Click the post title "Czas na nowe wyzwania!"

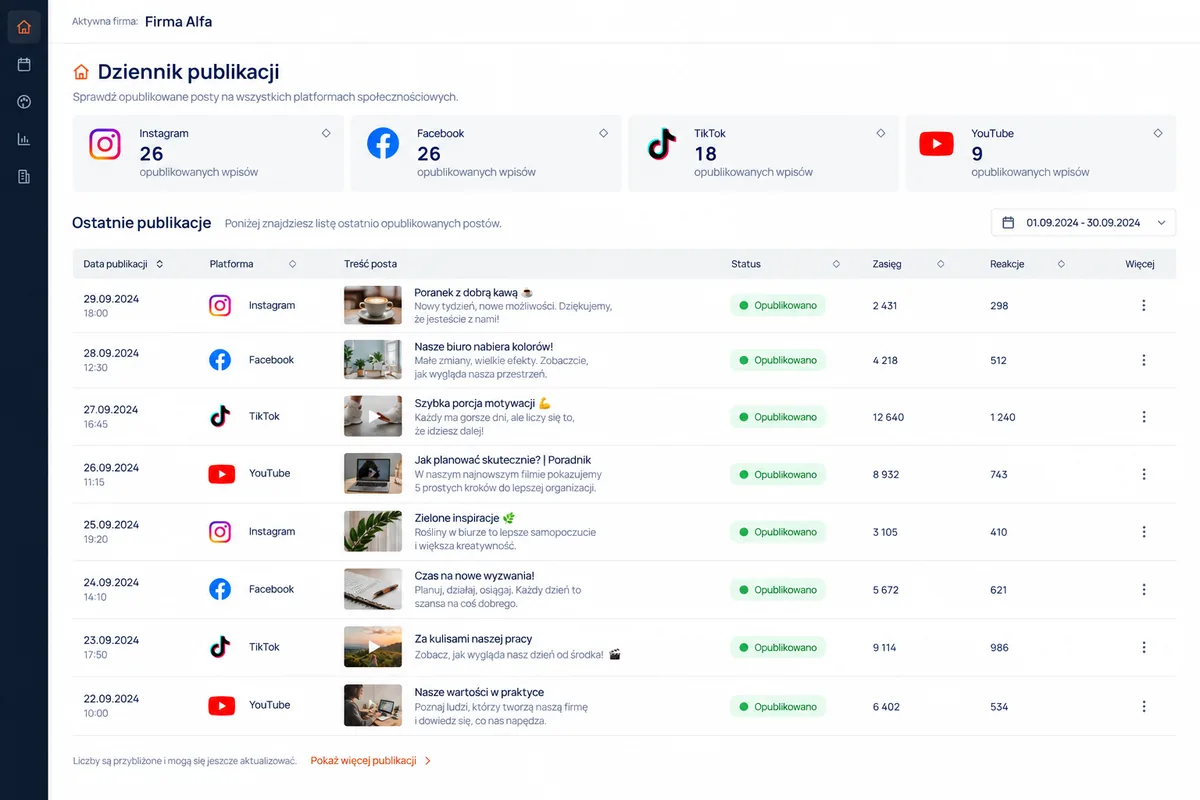[474, 576]
